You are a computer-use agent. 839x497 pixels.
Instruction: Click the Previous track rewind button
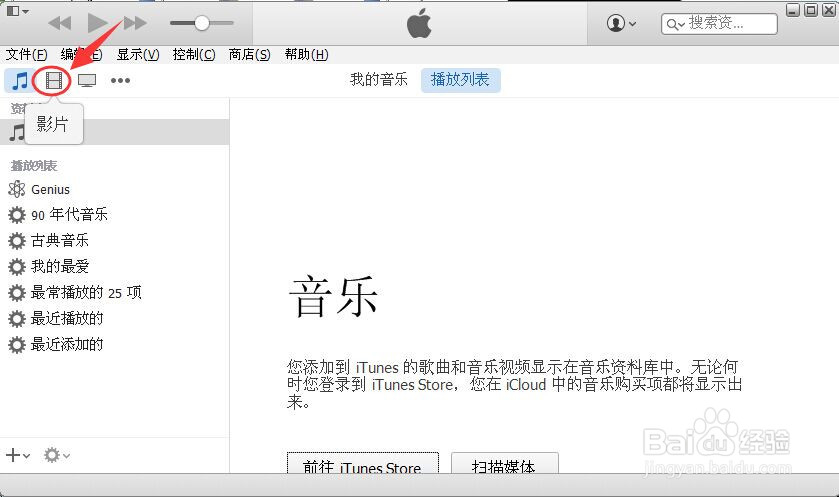pyautogui.click(x=59, y=23)
